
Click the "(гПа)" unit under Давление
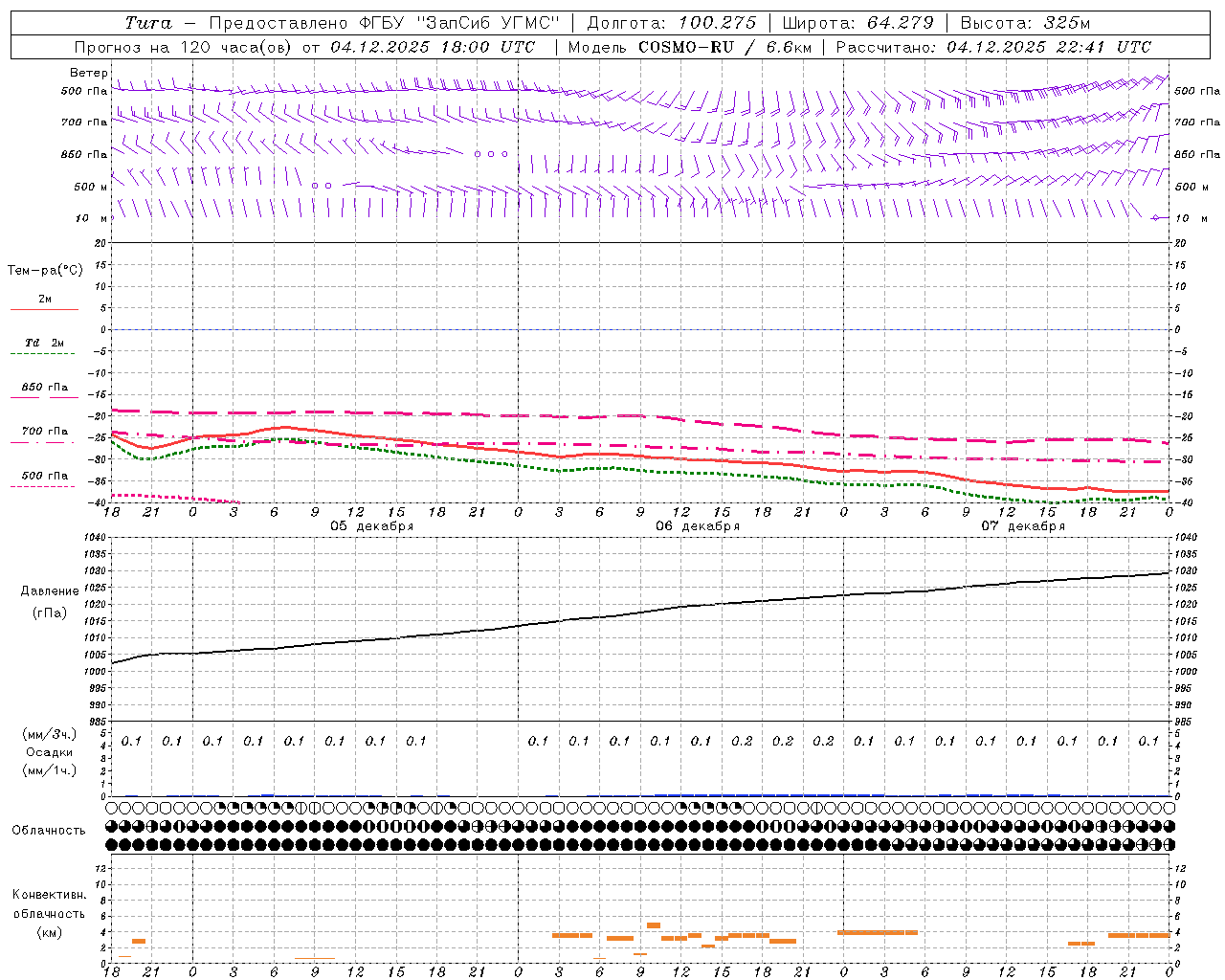(x=49, y=612)
